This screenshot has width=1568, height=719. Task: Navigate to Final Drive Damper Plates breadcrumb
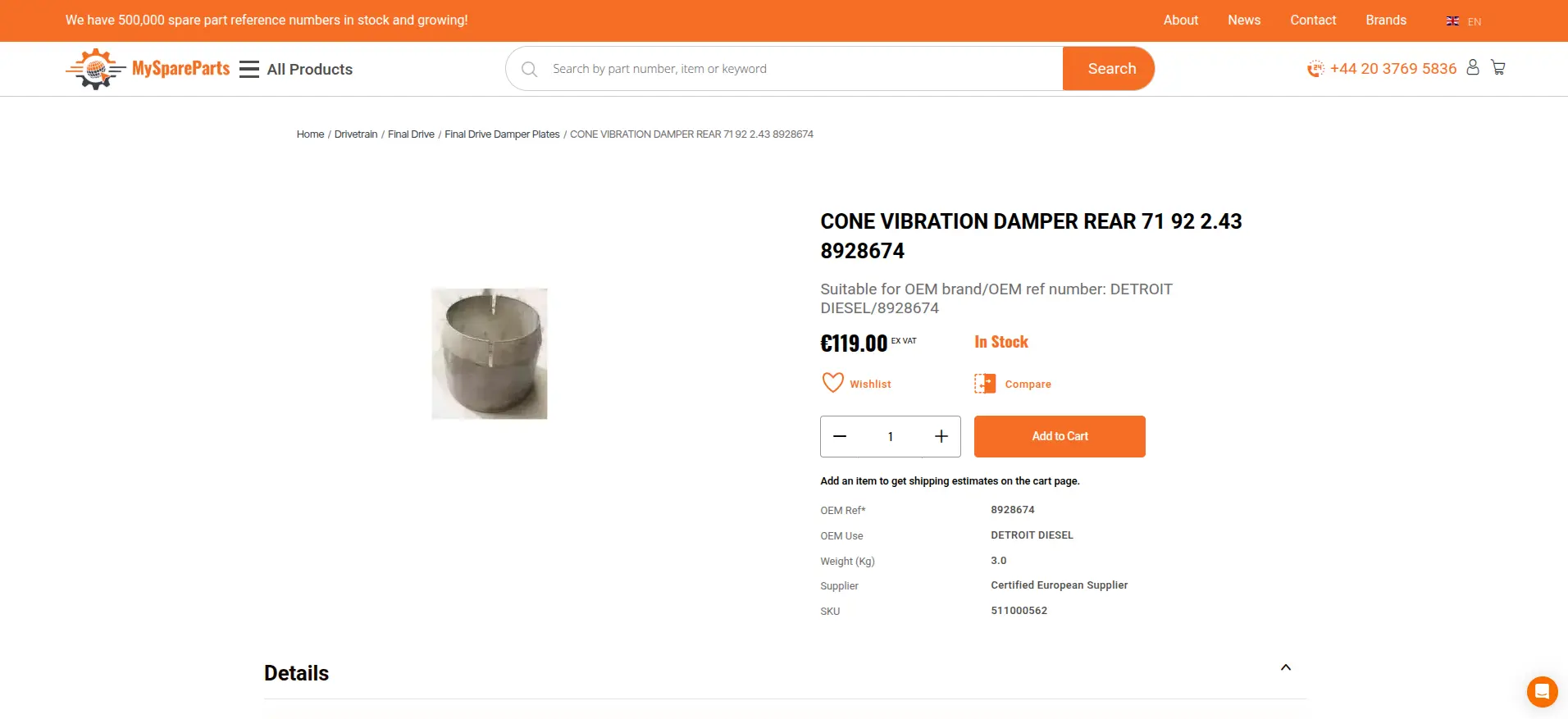click(x=502, y=134)
